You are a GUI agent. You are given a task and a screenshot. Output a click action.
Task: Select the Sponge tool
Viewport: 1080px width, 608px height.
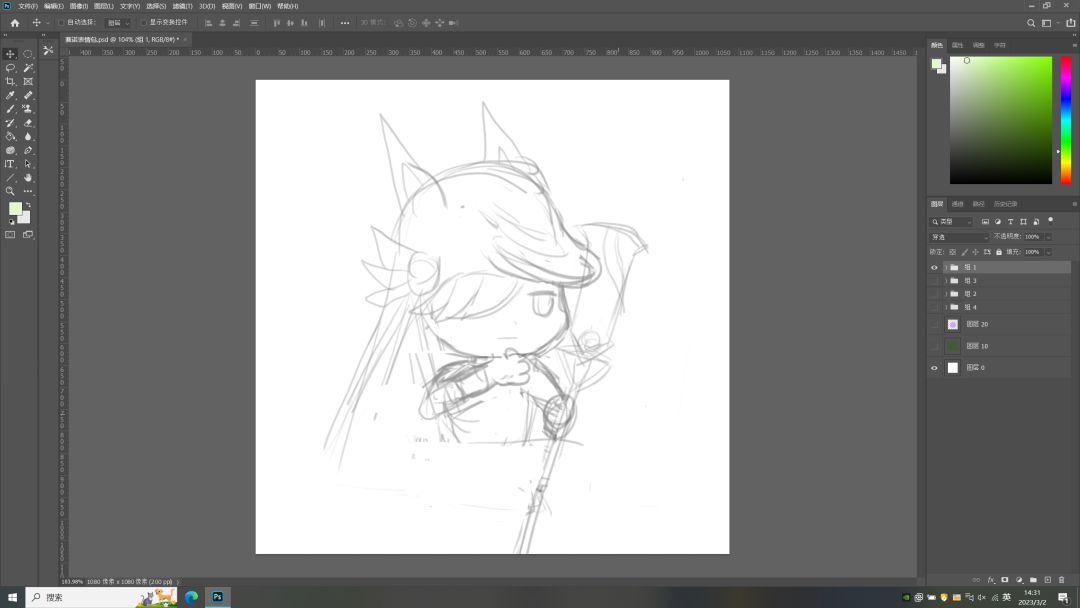click(10, 150)
